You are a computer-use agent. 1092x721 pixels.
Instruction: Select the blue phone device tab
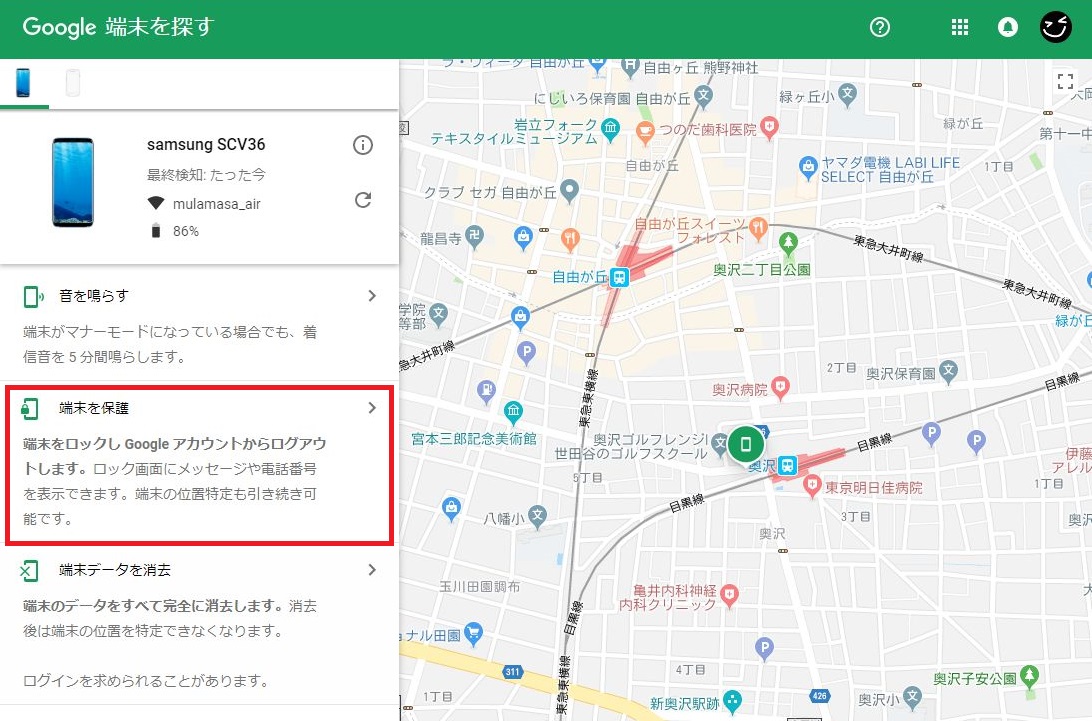click(24, 83)
